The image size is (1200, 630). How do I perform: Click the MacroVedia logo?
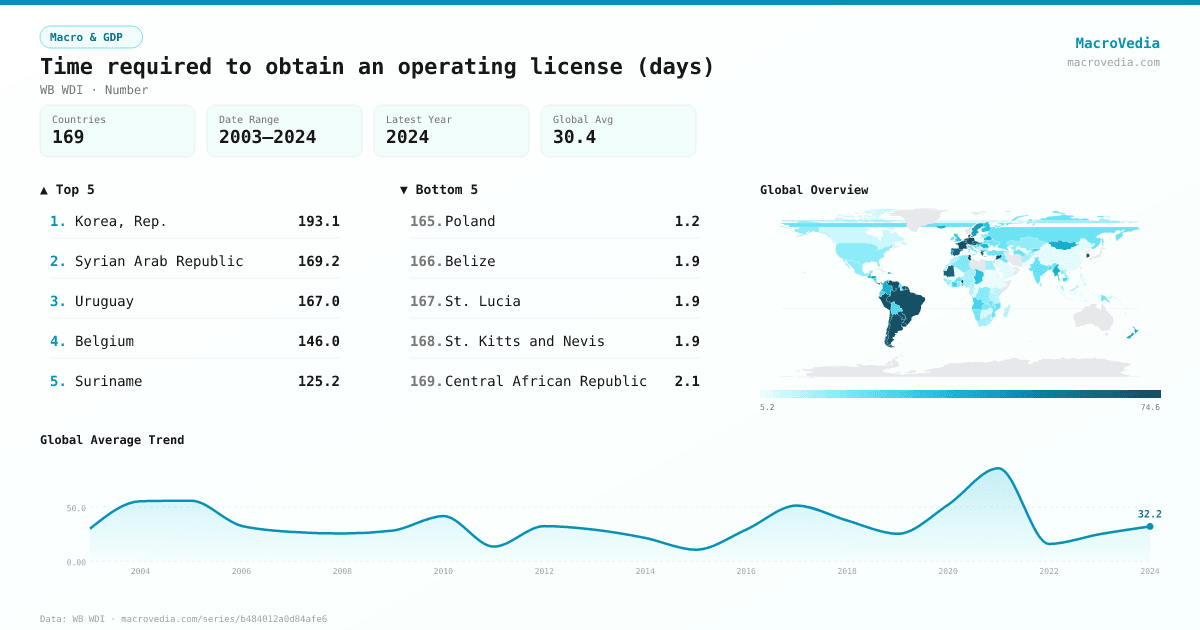tap(1117, 42)
